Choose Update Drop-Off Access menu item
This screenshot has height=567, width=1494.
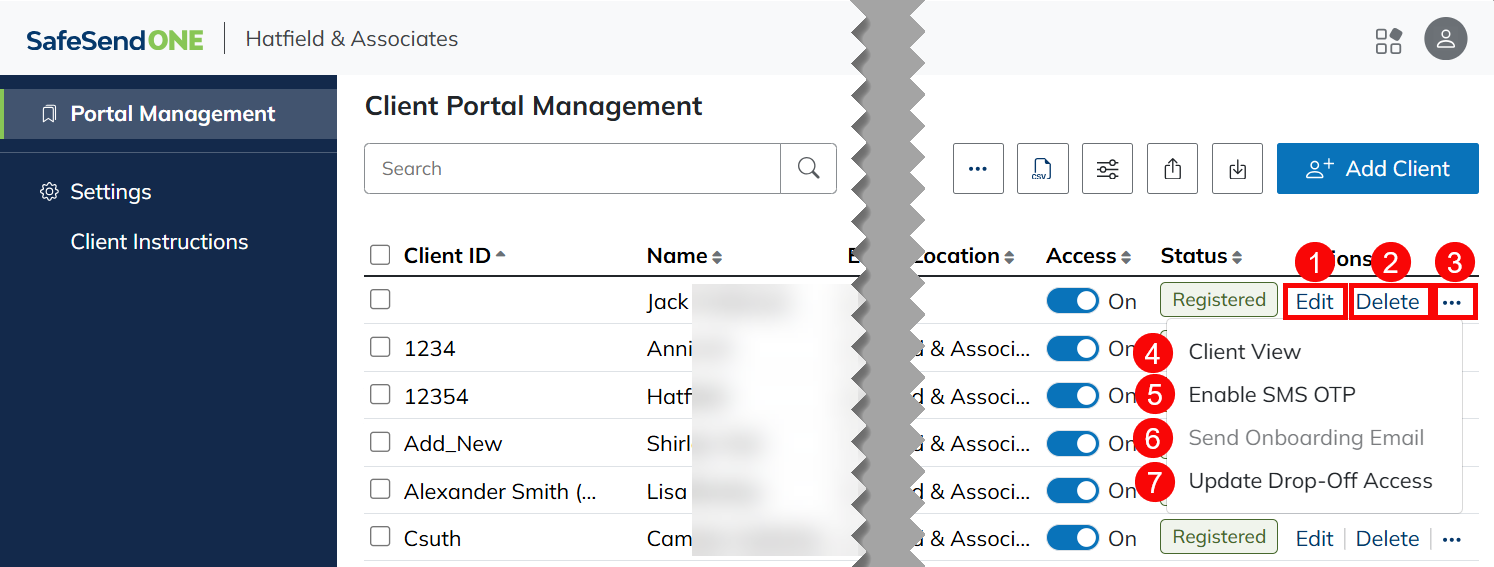1310,481
